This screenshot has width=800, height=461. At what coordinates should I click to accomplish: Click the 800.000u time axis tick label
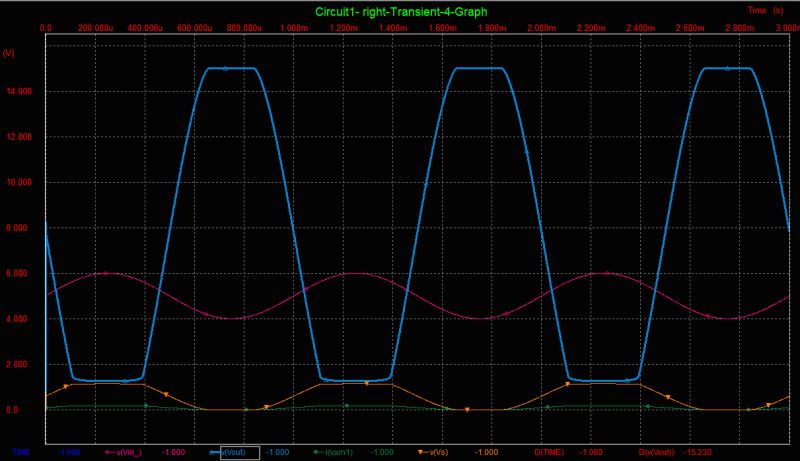tap(244, 28)
